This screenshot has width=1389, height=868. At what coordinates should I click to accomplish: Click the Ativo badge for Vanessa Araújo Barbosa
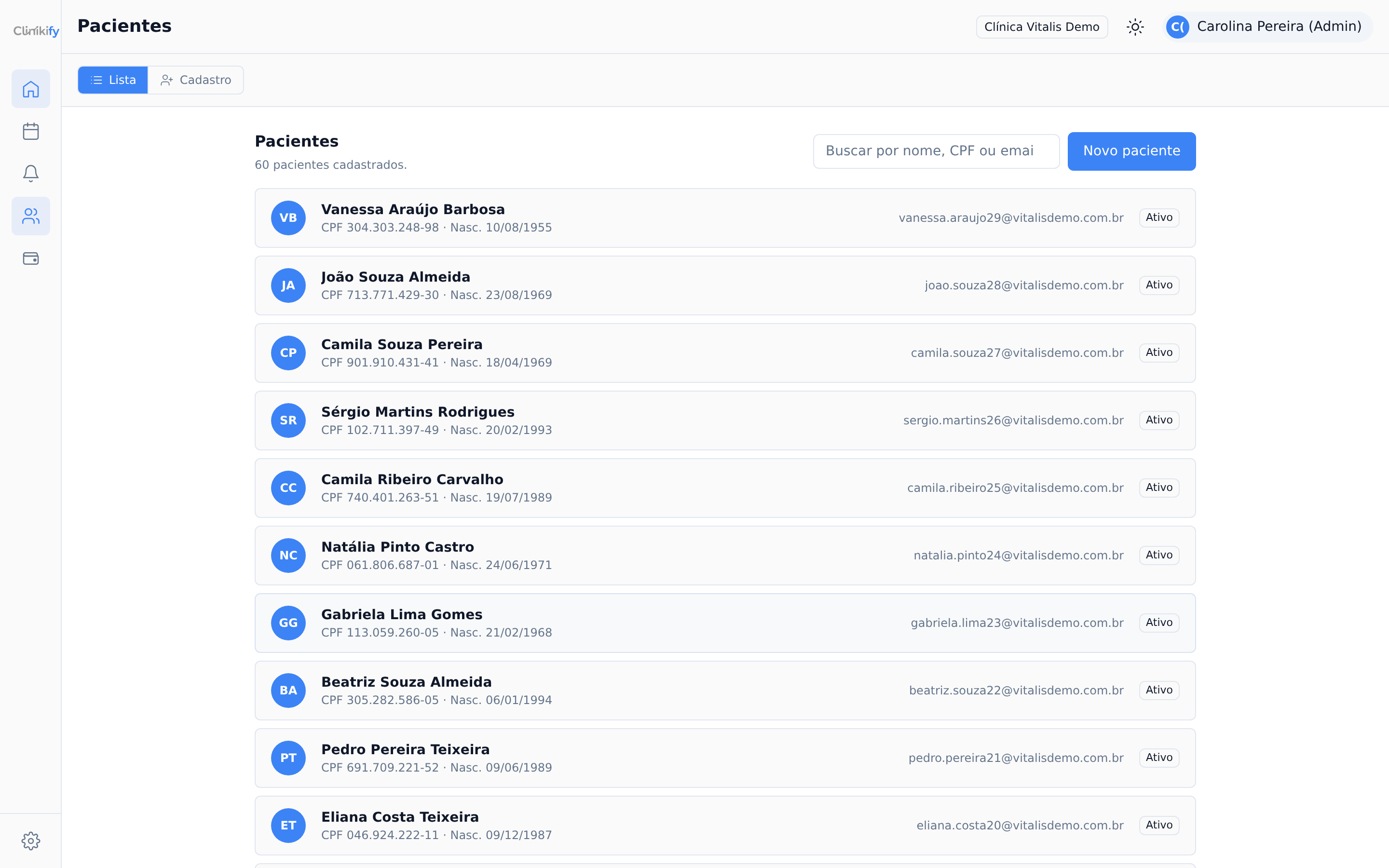pos(1159,217)
